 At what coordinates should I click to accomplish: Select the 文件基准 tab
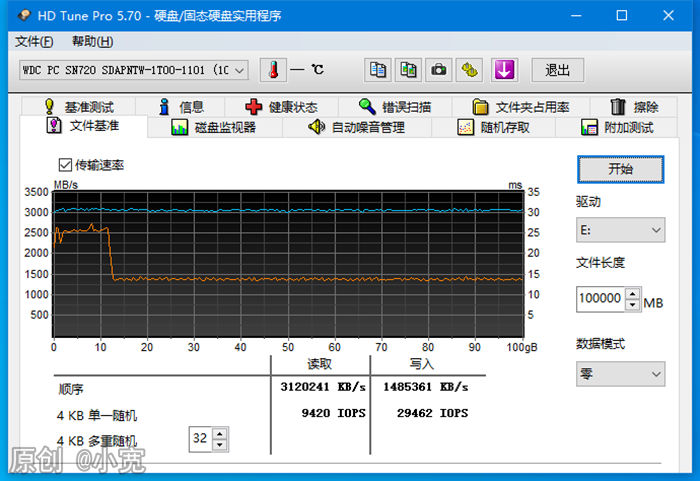(83, 126)
